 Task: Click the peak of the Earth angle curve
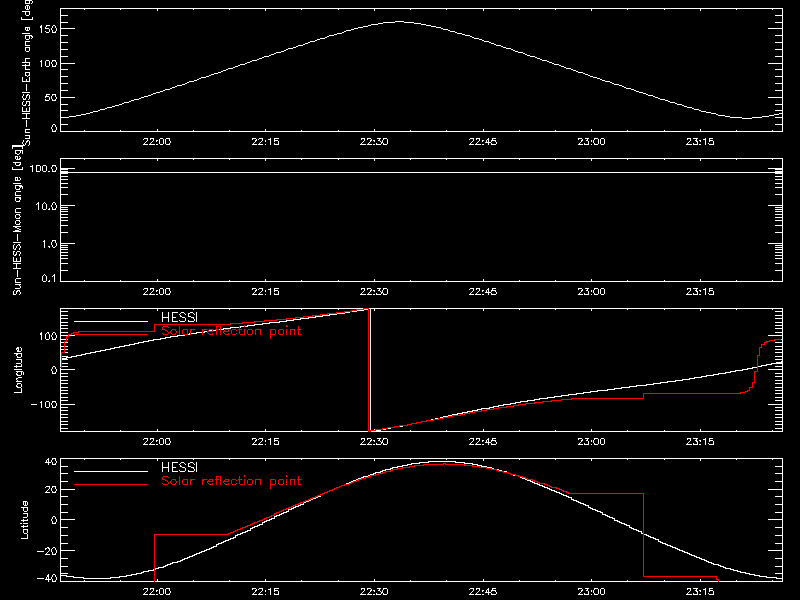(x=399, y=22)
